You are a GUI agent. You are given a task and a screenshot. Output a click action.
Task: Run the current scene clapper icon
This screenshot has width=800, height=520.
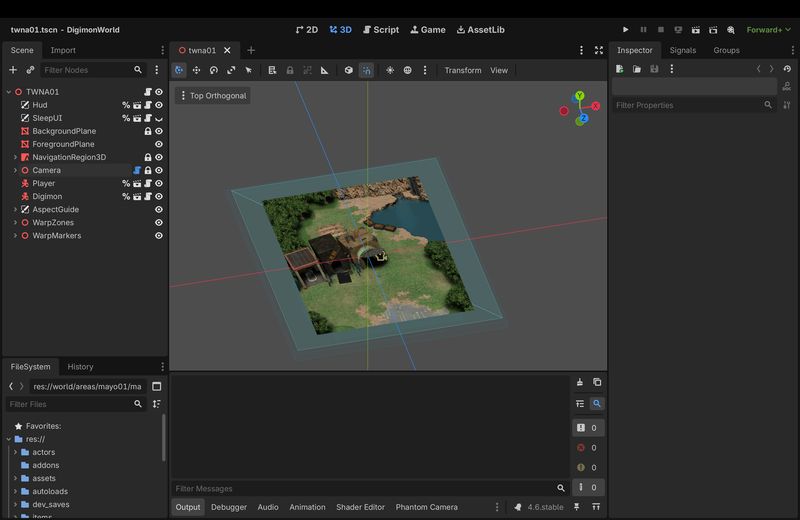coord(695,30)
